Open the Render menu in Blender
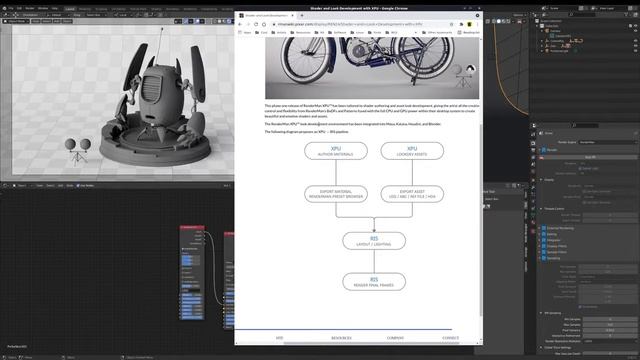The width and height of the screenshot is (640, 360). click(x=30, y=9)
